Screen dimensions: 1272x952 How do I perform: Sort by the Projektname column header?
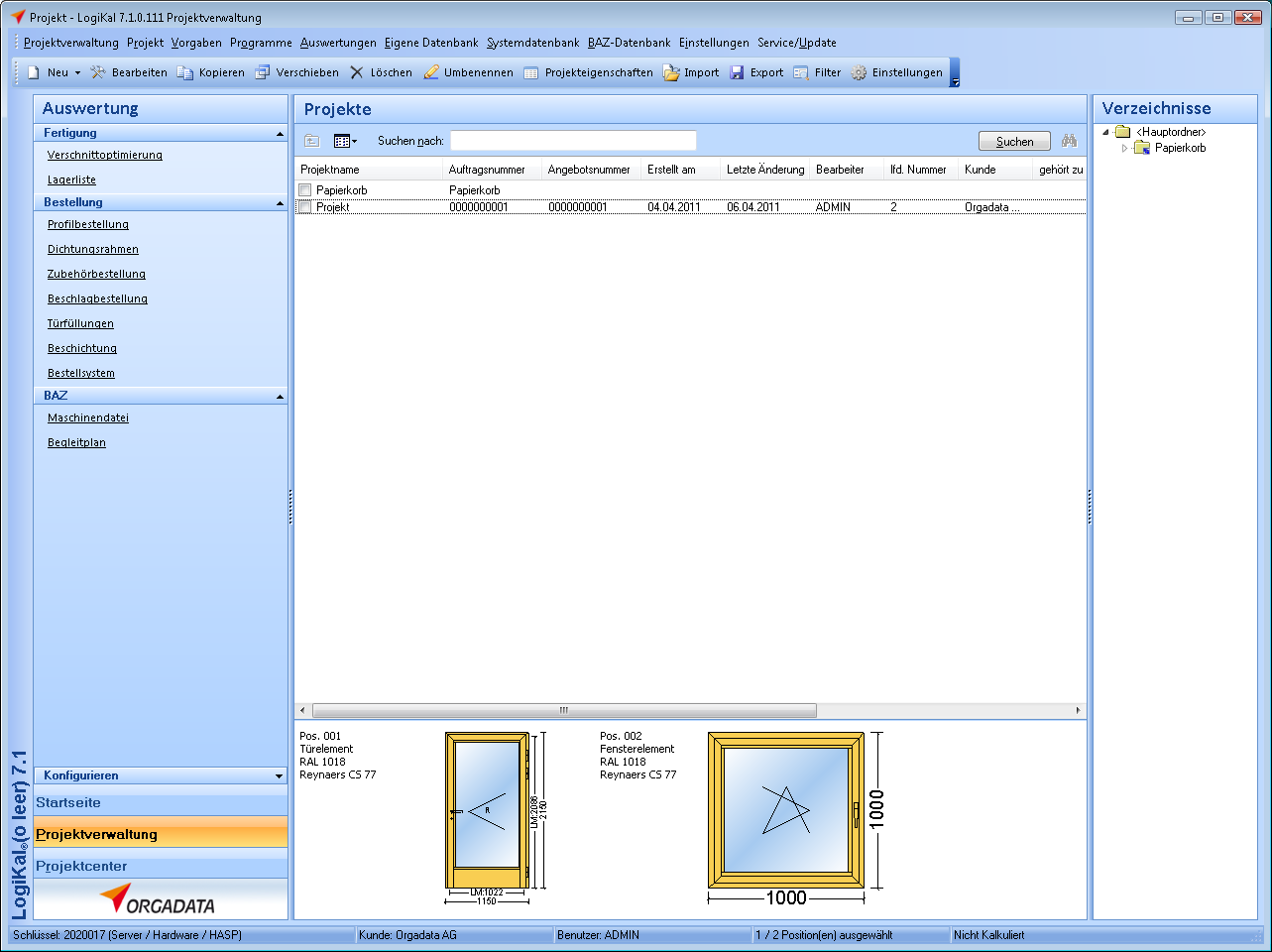[x=369, y=170]
